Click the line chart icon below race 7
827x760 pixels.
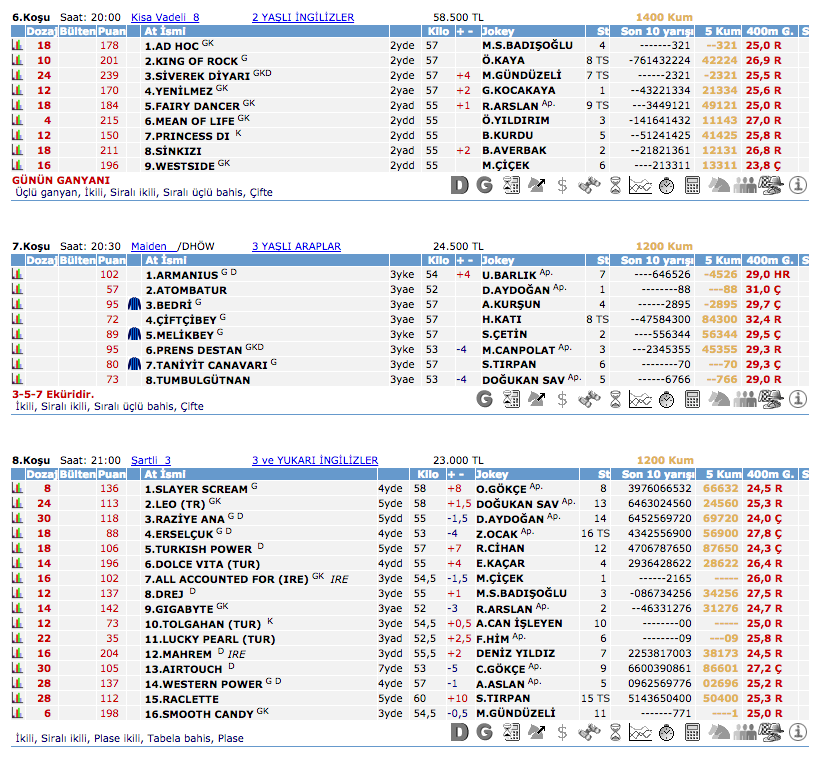tap(641, 399)
